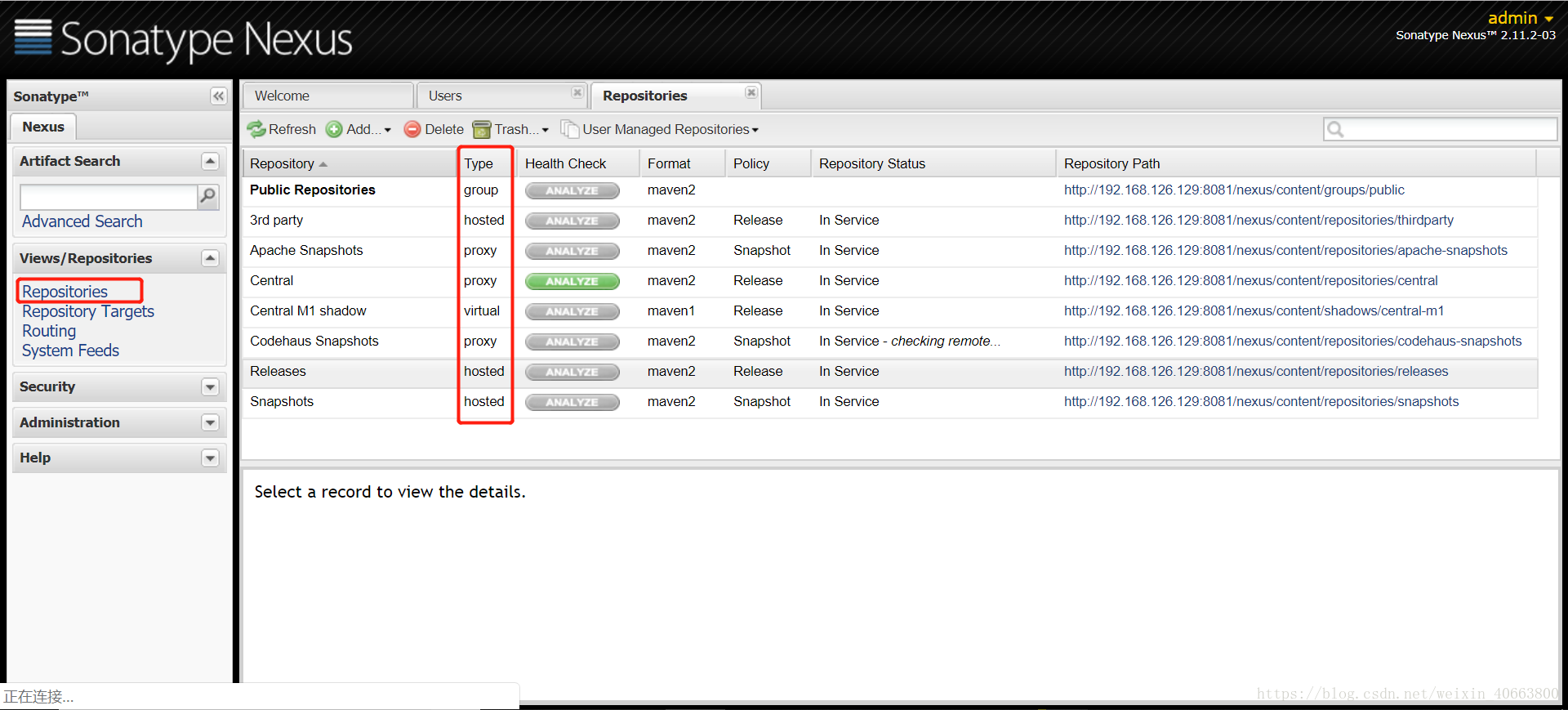Open User Managed Repositories dropdown
Screen dimensions: 1568x710
(755, 130)
